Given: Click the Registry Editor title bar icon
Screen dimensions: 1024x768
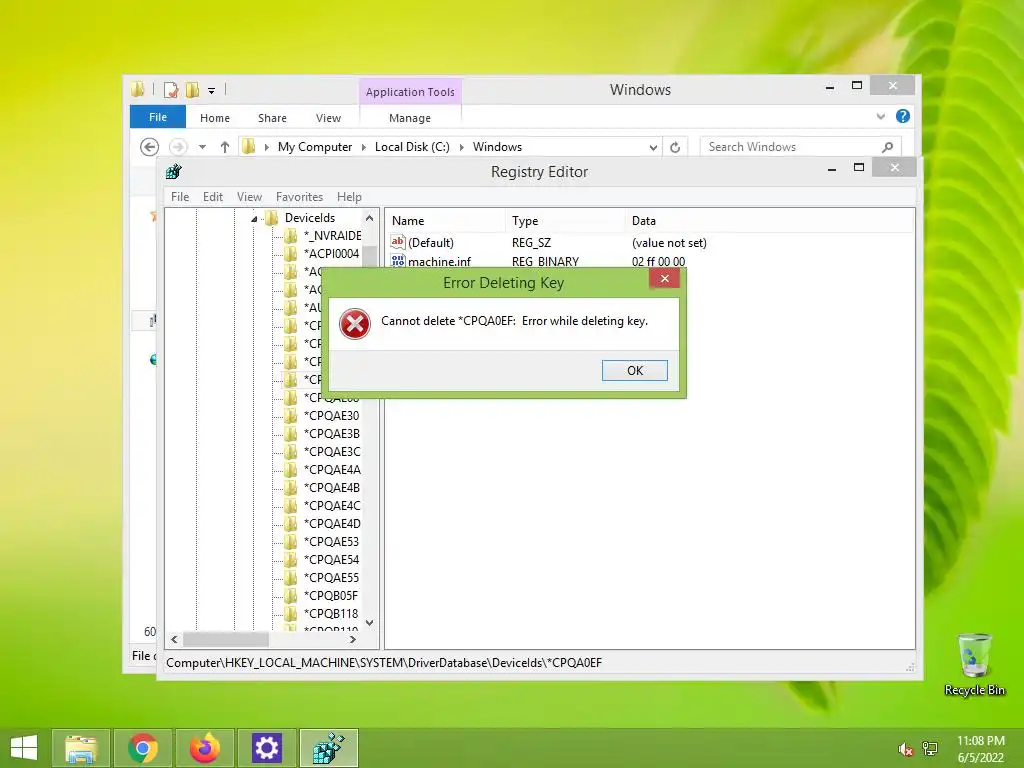Looking at the screenshot, I should tap(174, 172).
